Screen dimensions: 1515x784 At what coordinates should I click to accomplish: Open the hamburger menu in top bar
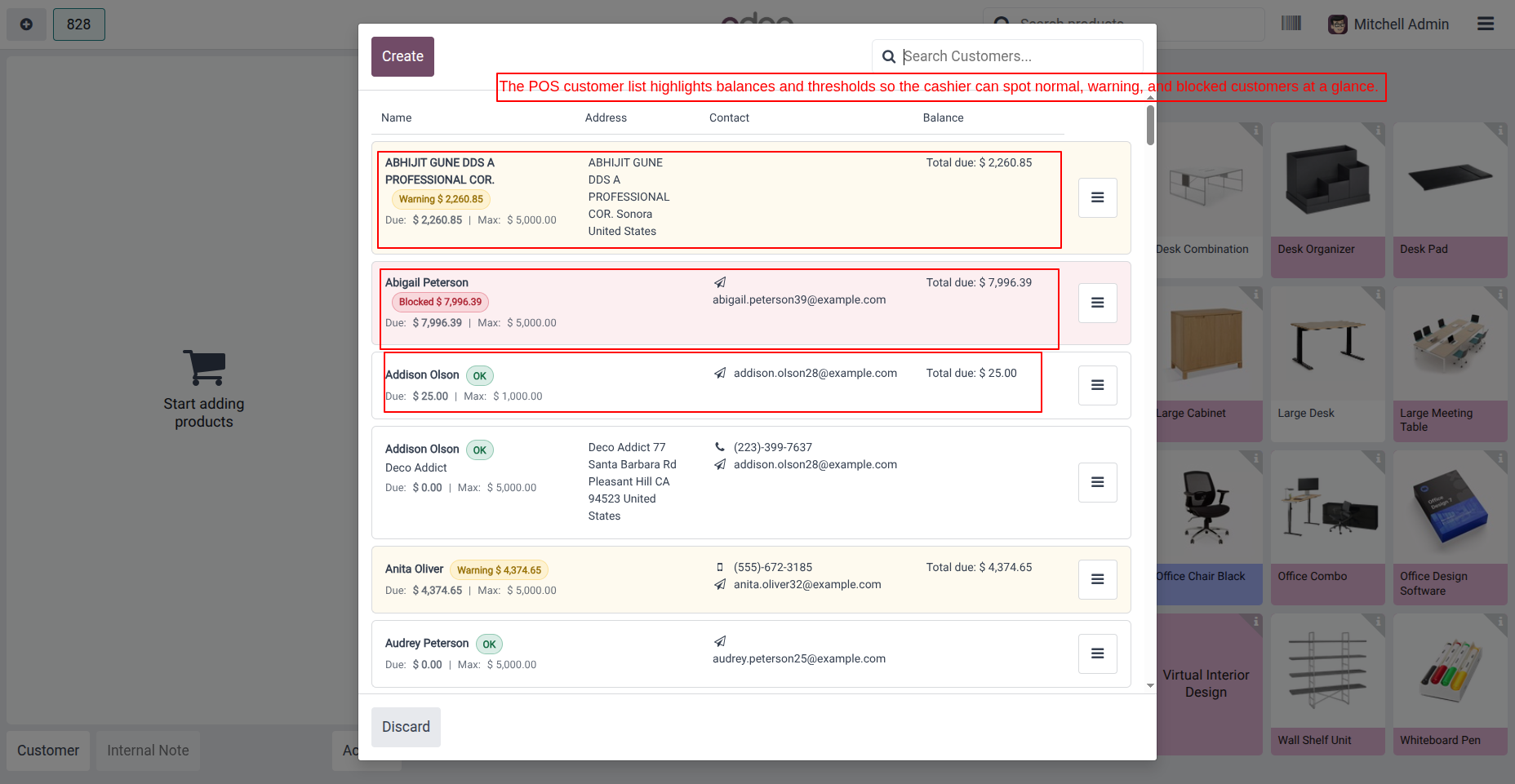coord(1486,24)
